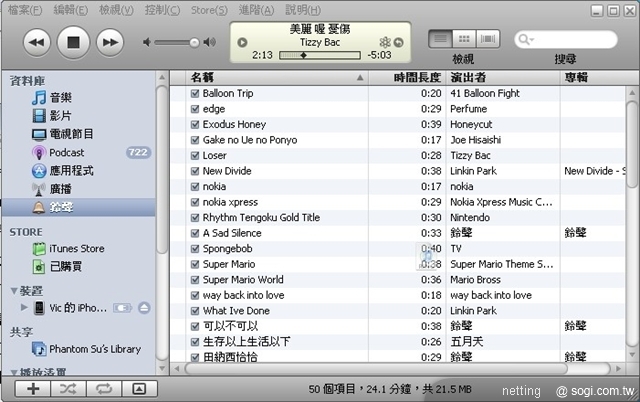
Task: Select the 鈴聲 ringtones bell item
Action: pos(78,207)
